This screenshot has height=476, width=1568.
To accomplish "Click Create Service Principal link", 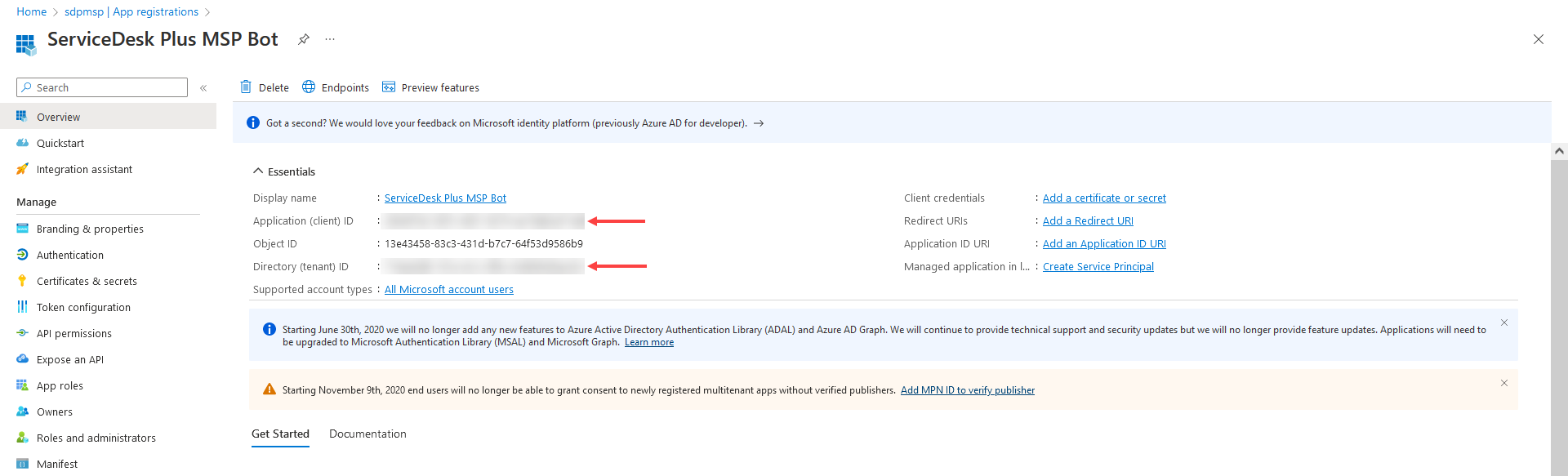I will coord(1098,266).
